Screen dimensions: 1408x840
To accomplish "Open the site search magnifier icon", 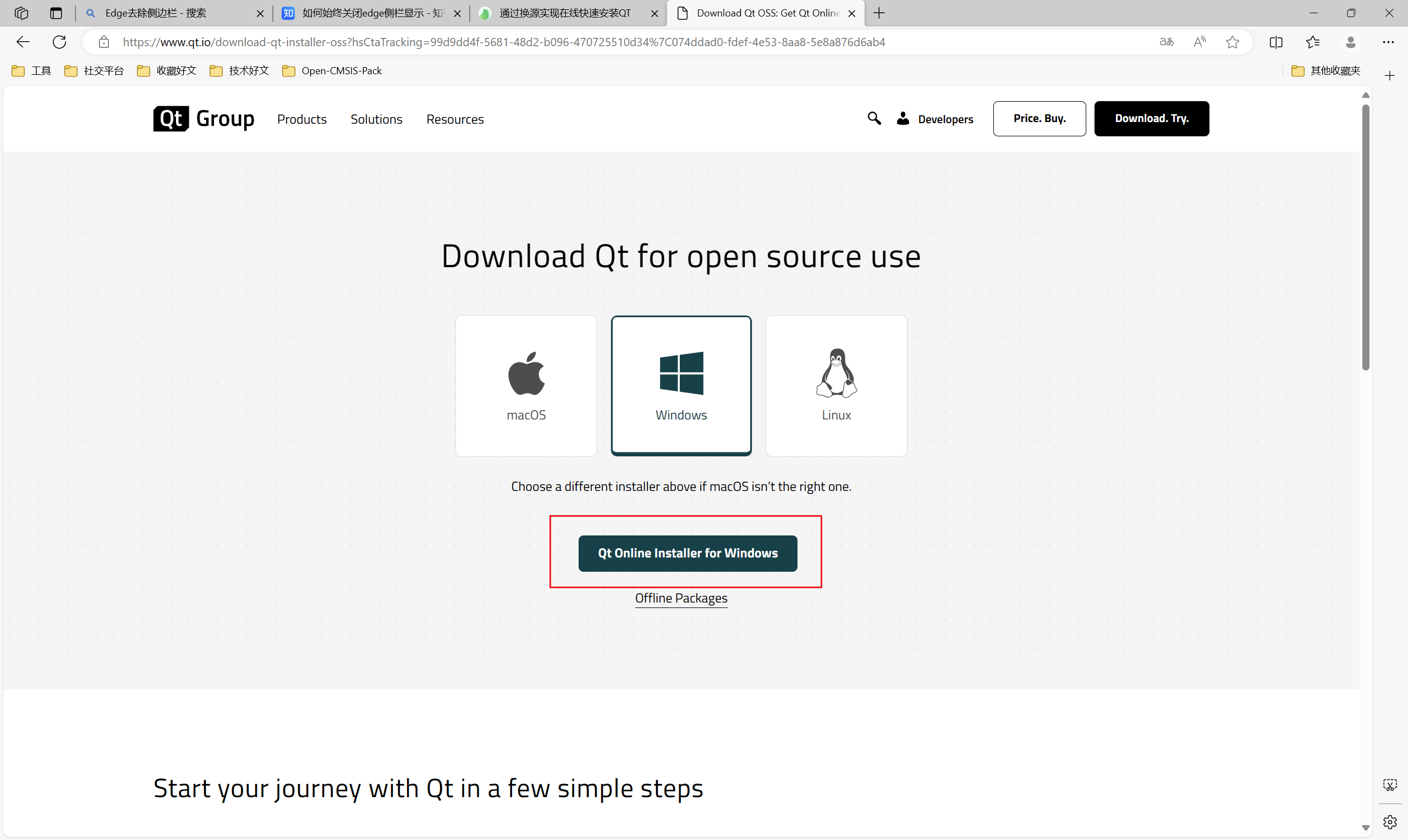I will (873, 118).
